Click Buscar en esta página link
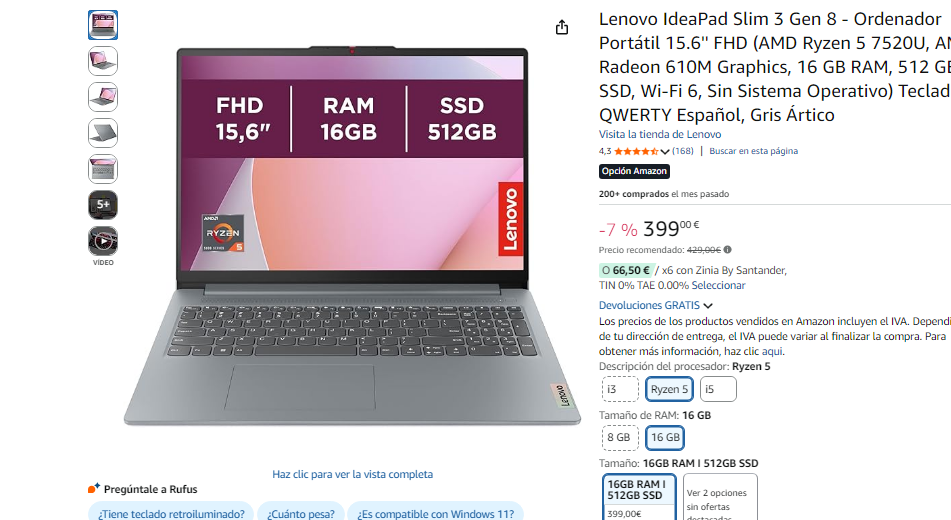The image size is (951, 520). pos(753,151)
